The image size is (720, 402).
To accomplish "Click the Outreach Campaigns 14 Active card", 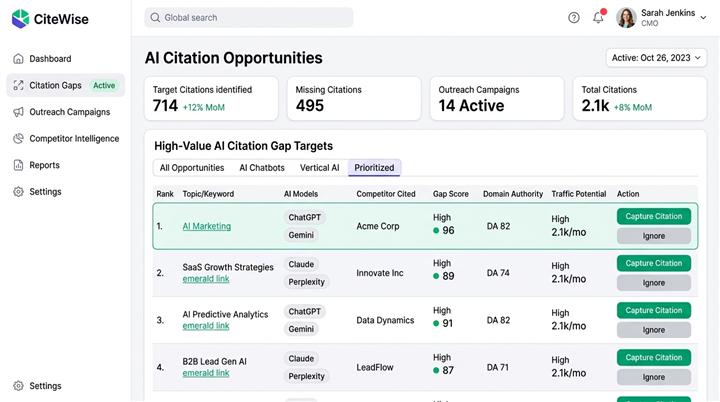I will (497, 99).
